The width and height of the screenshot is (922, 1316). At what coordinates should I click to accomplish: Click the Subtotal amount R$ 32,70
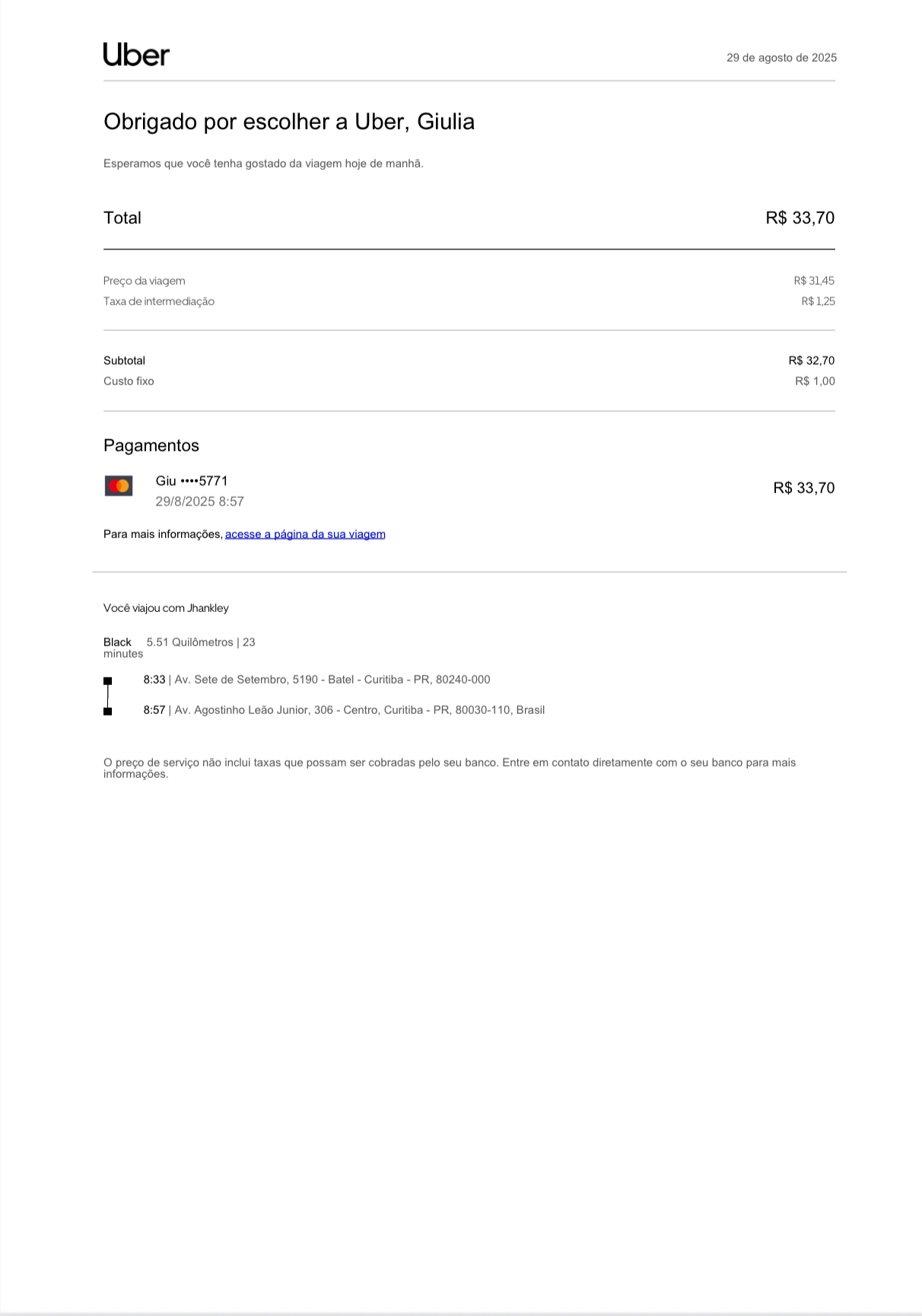pos(811,361)
